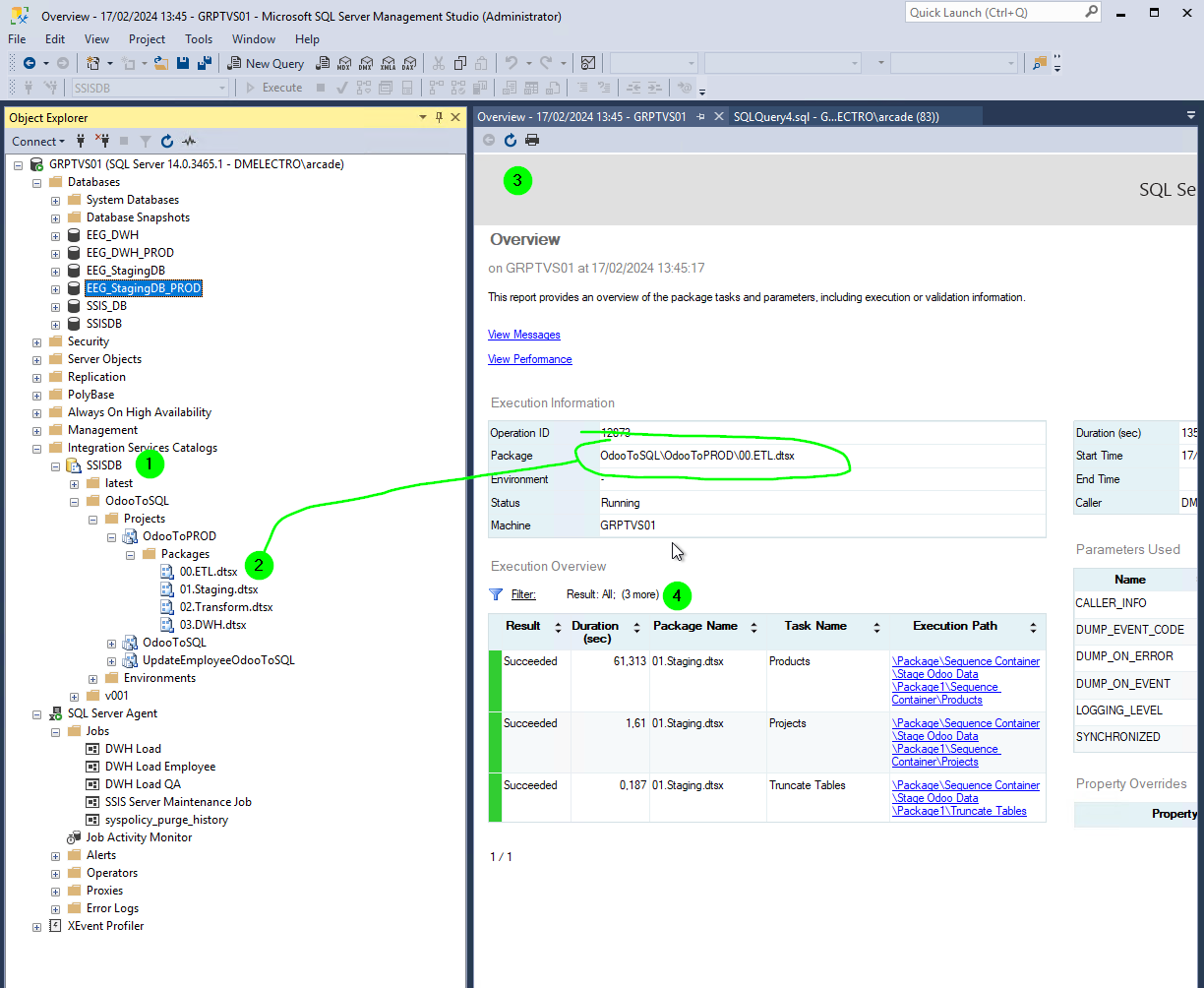Click the MDX query icon

[x=344, y=63]
